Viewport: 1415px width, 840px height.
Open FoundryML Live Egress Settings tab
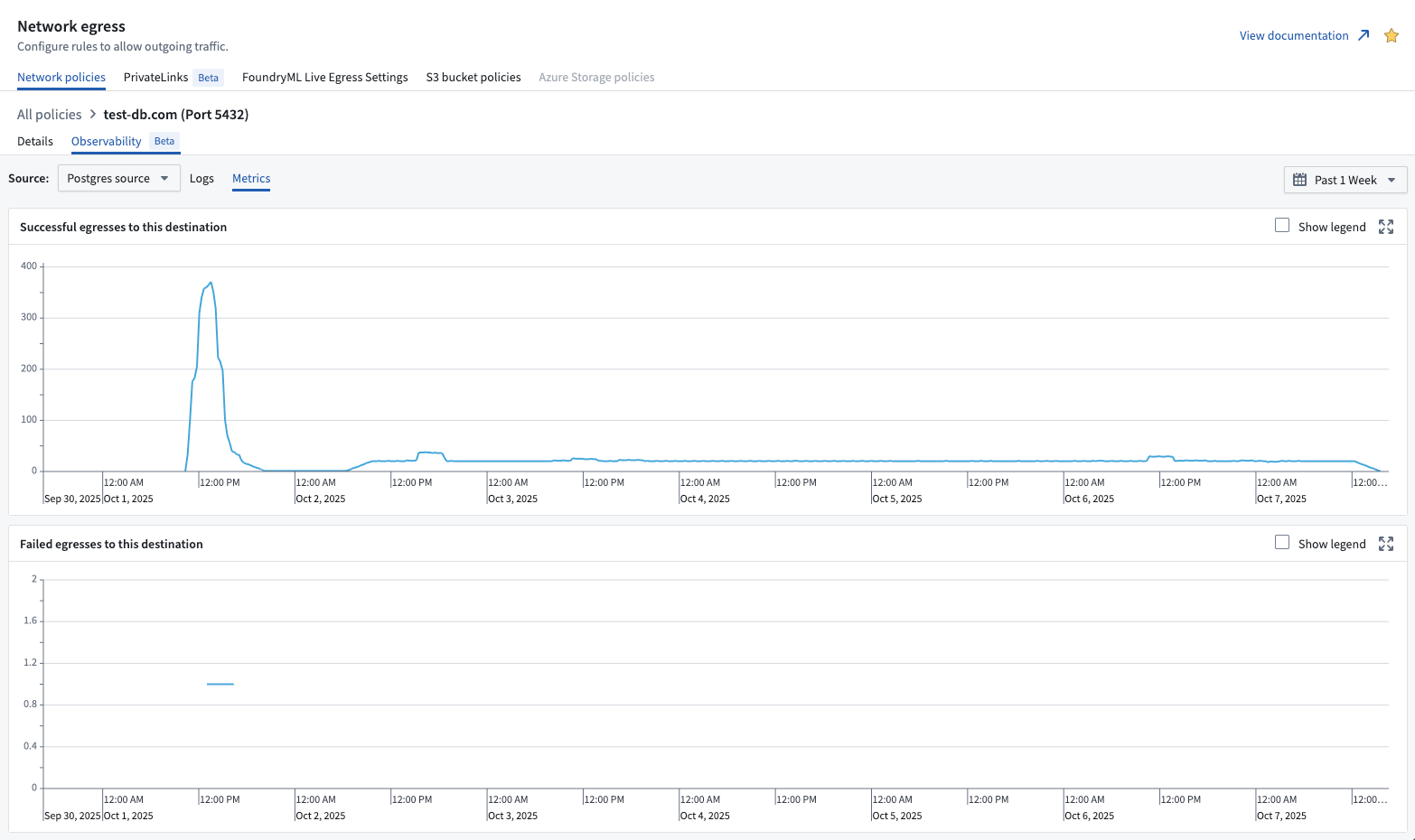(x=324, y=78)
